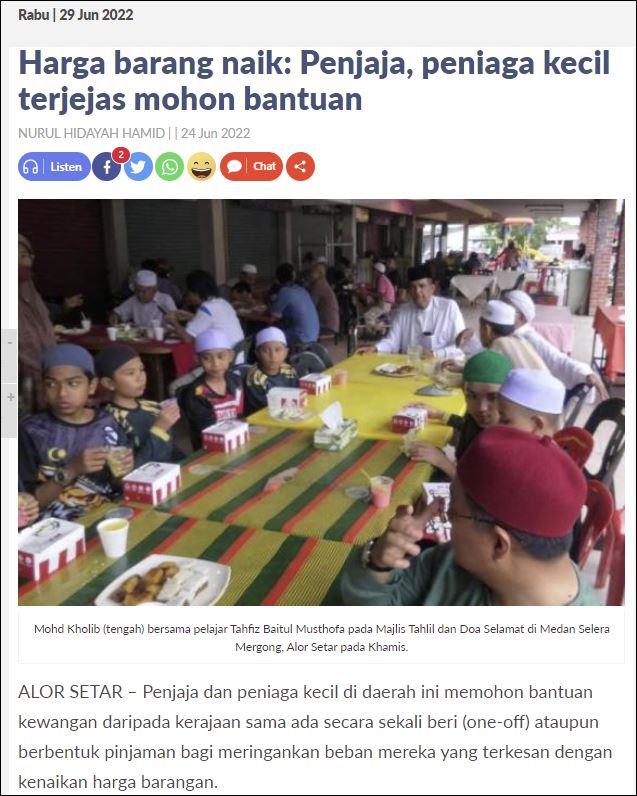
Task: Click the header date Rabu 29 Jun 2022
Action: [x=76, y=15]
